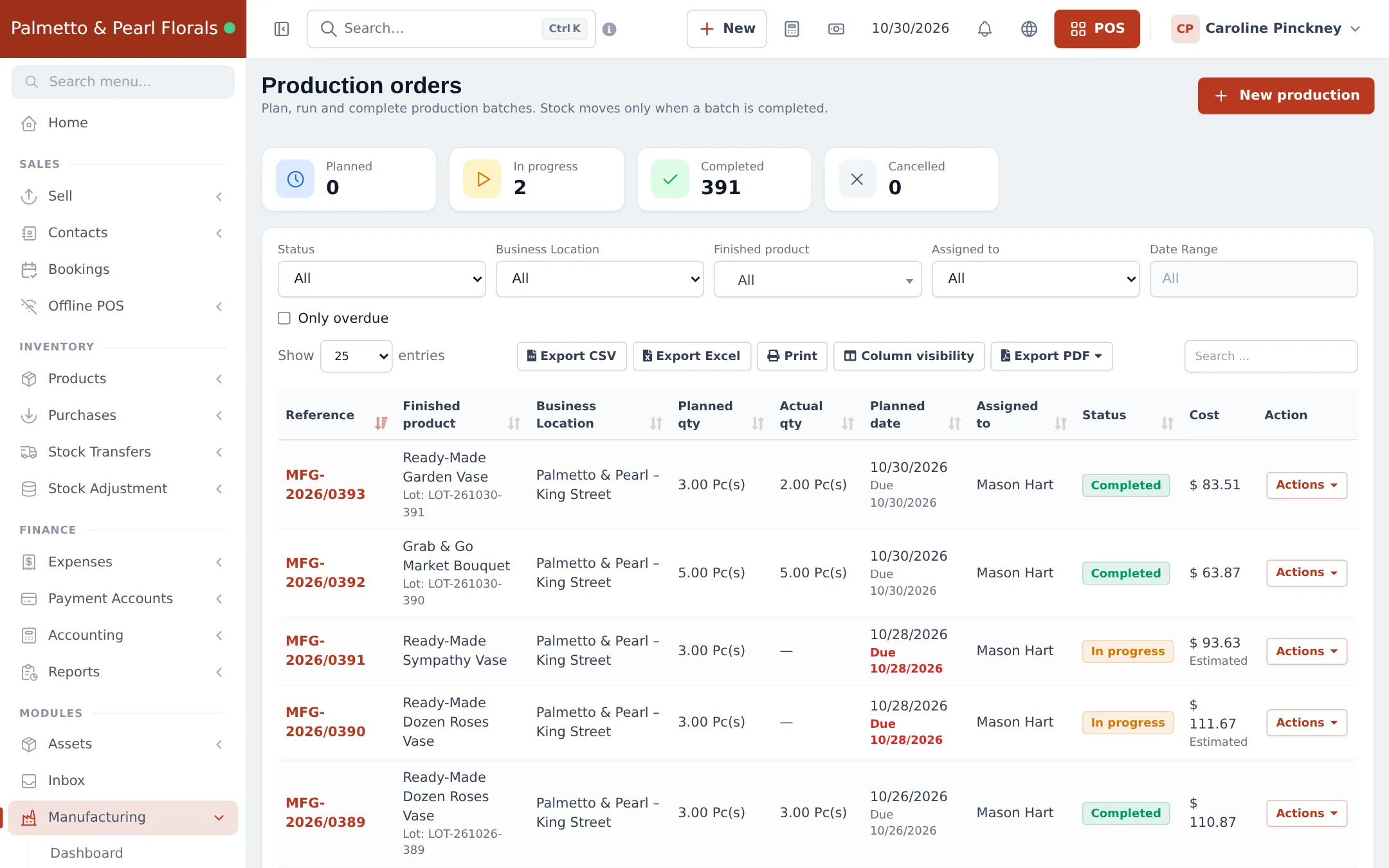This screenshot has height=868, width=1389.
Task: Expand the Sell menu
Action: point(123,196)
